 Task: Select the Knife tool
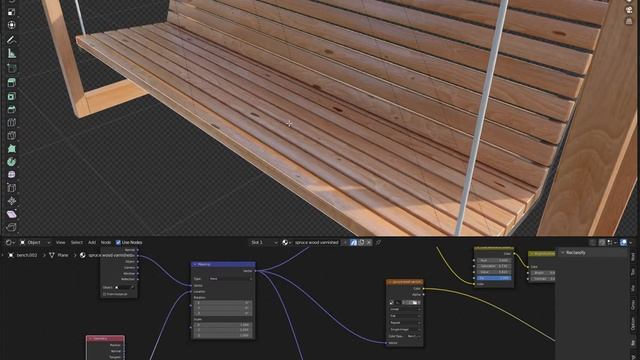(x=11, y=136)
